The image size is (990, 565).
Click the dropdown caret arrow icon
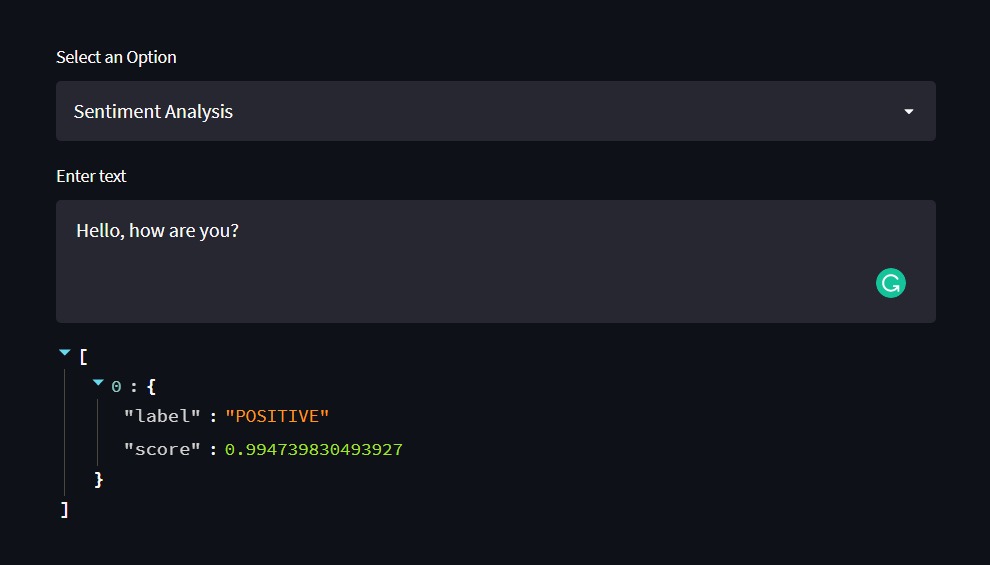[909, 112]
